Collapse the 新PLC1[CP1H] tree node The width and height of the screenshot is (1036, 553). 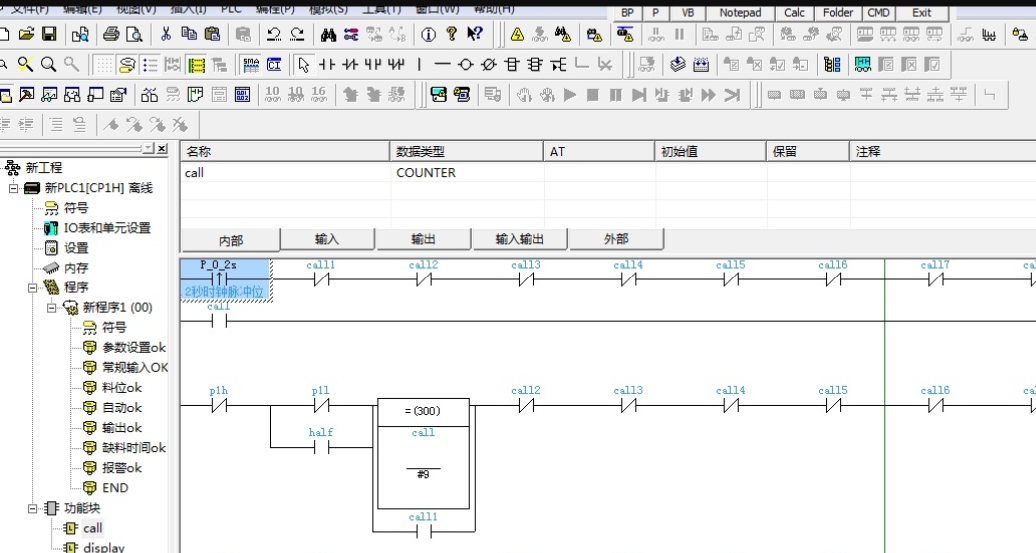click(x=14, y=188)
